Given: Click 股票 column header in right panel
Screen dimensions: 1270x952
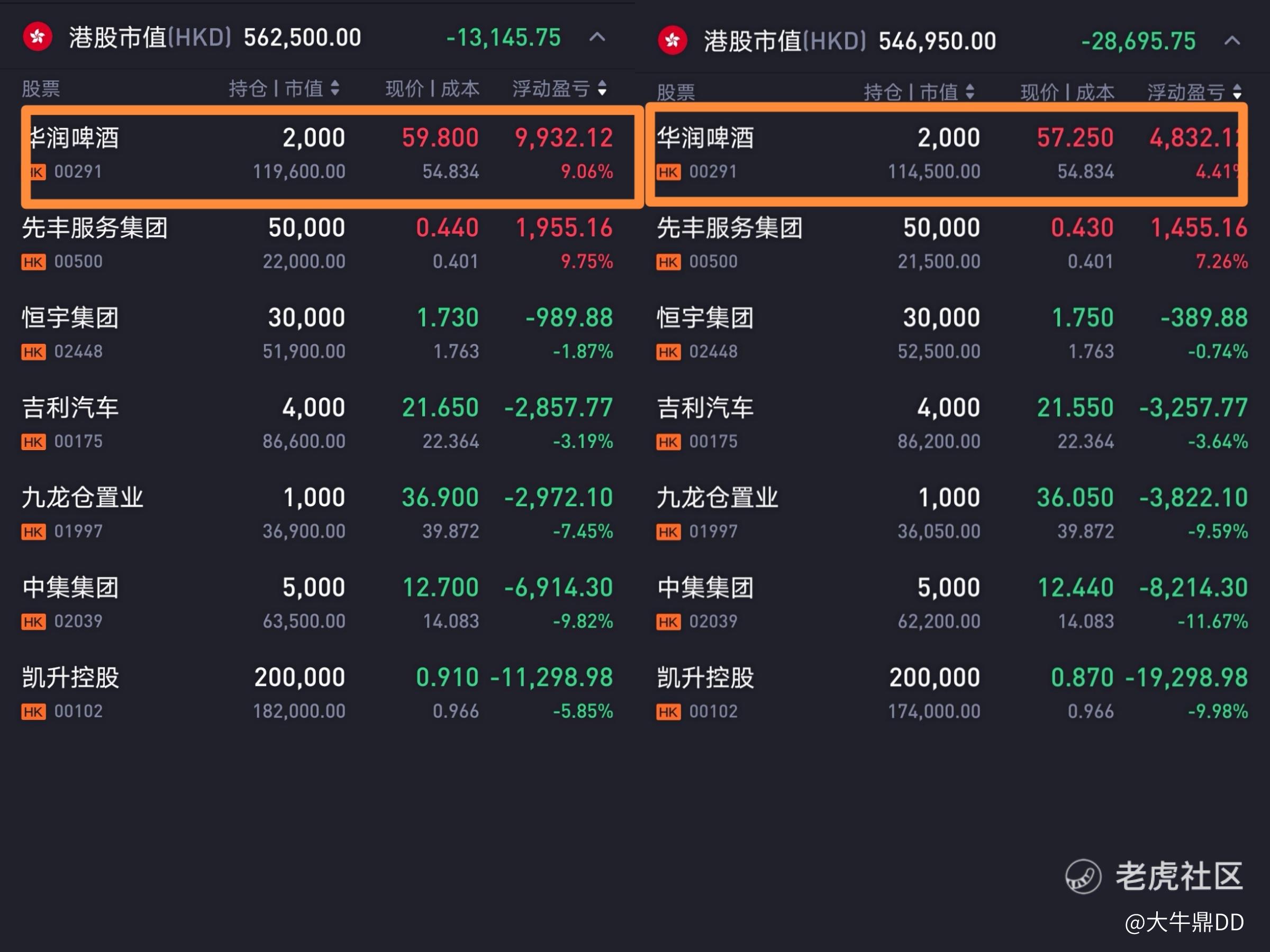Looking at the screenshot, I should [675, 92].
